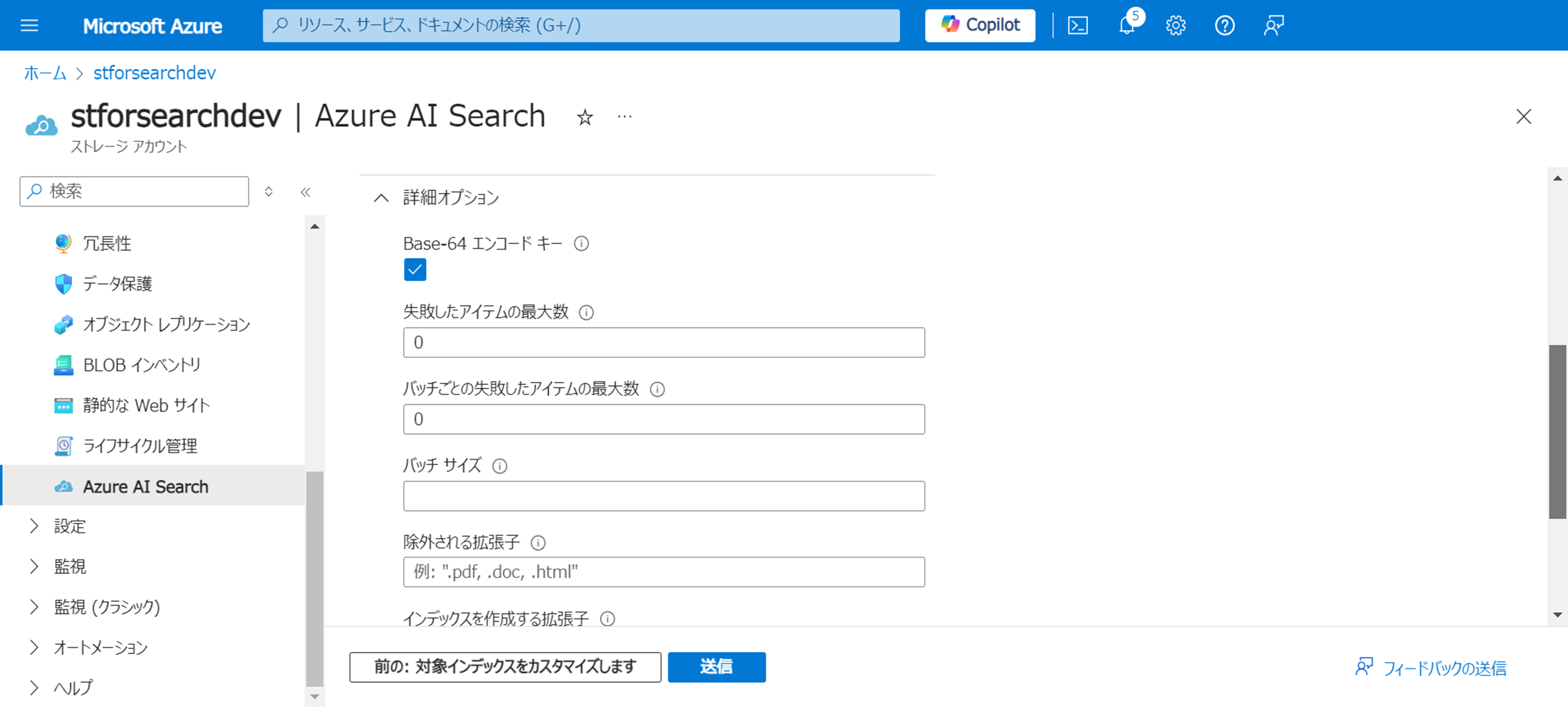The image size is (1568, 707).
Task: Go to Home breadcrumb ホーム
Action: [44, 73]
